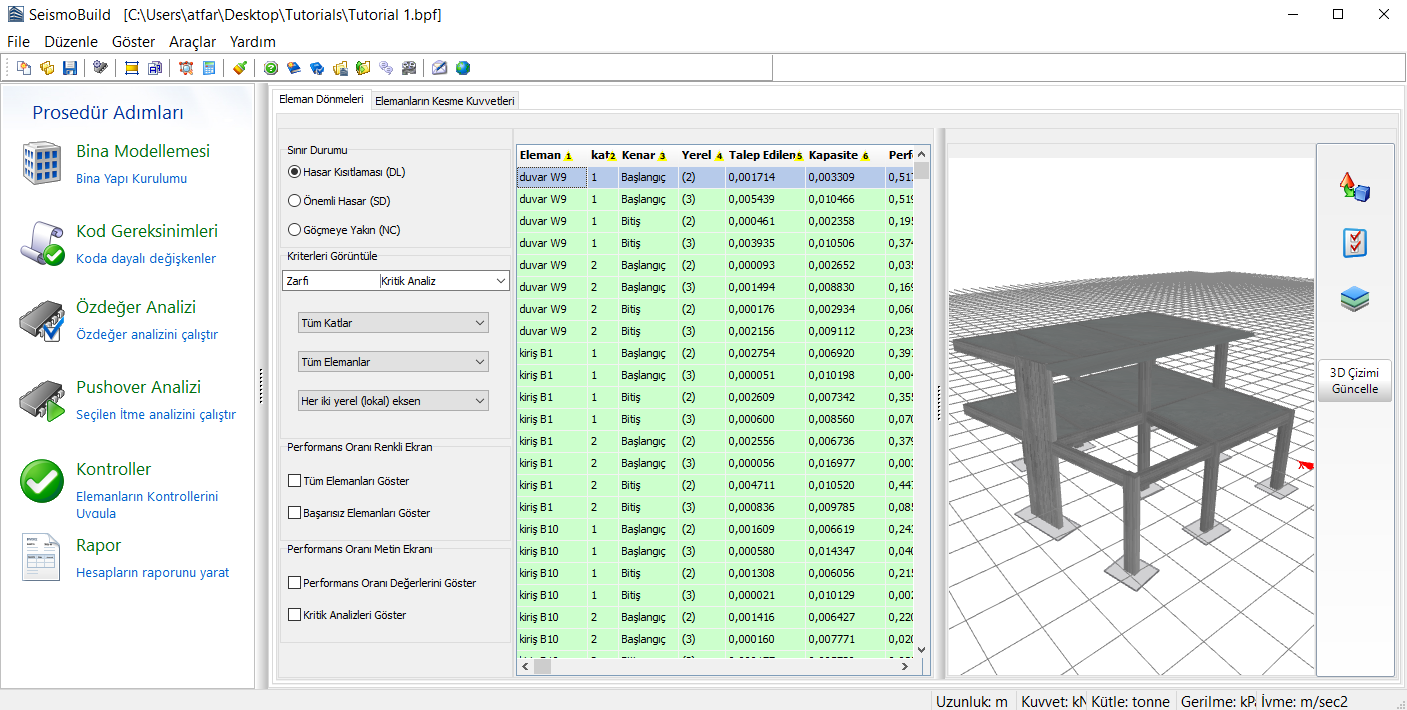Click the globe icon in the toolbar
The image size is (1407, 710).
pyautogui.click(x=463, y=68)
